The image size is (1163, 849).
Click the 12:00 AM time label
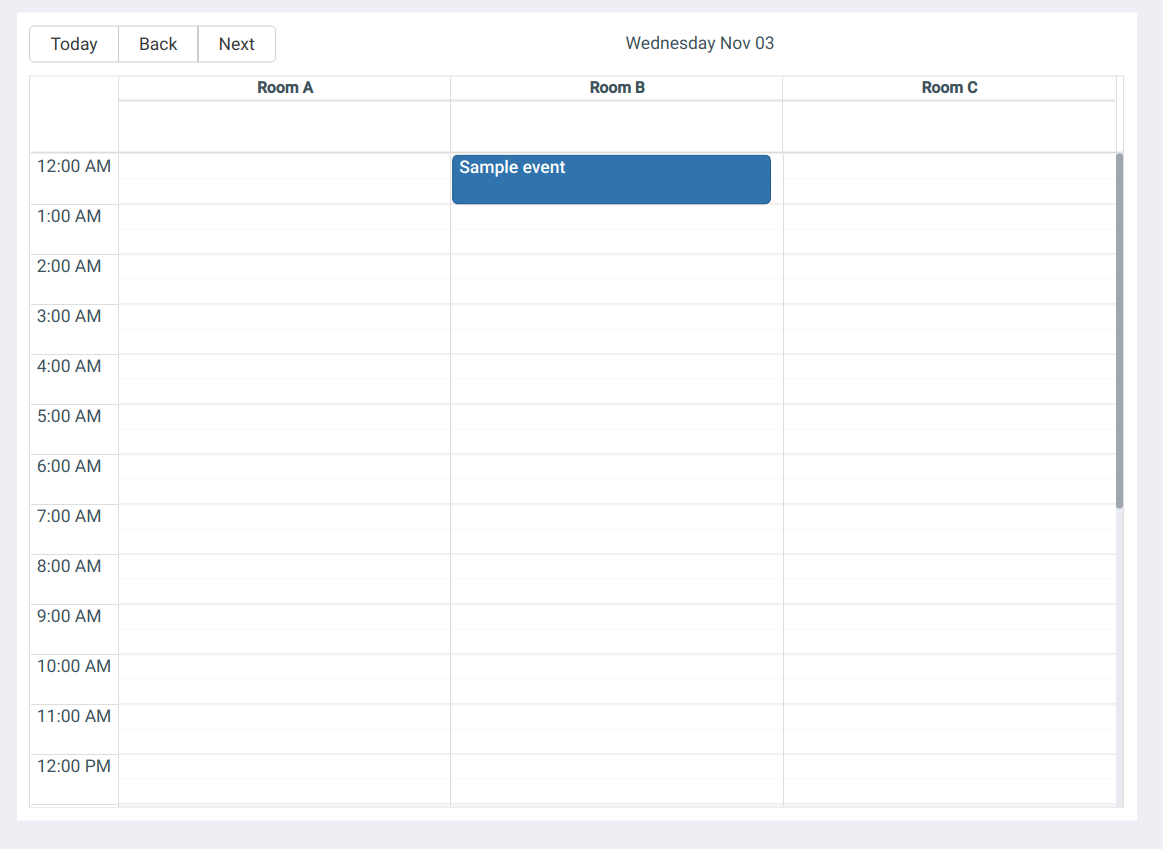[74, 166]
